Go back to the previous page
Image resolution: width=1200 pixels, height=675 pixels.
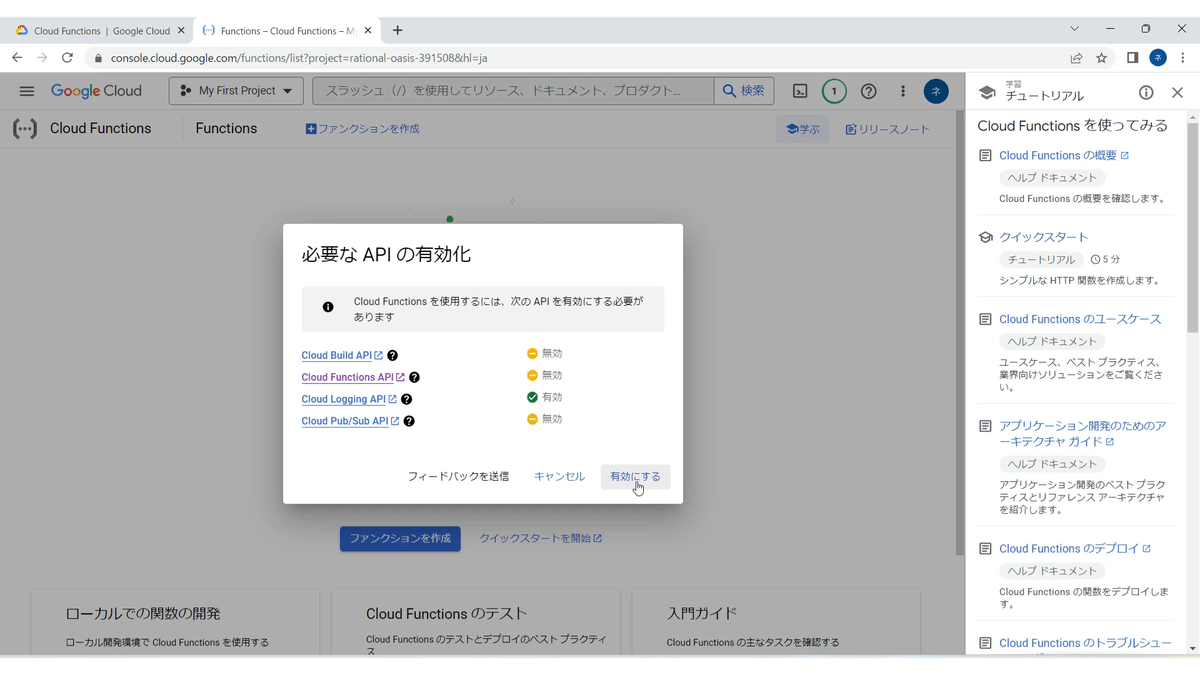pyautogui.click(x=17, y=58)
